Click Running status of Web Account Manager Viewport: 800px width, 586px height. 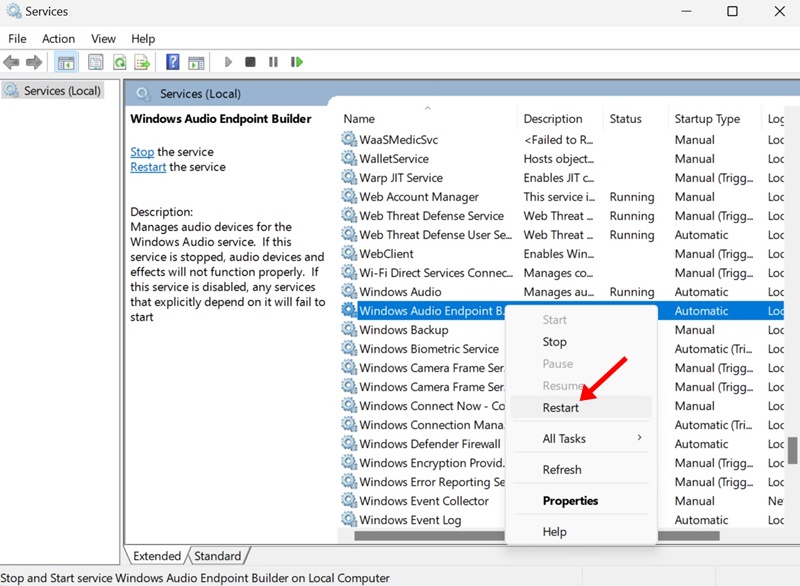tap(632, 197)
